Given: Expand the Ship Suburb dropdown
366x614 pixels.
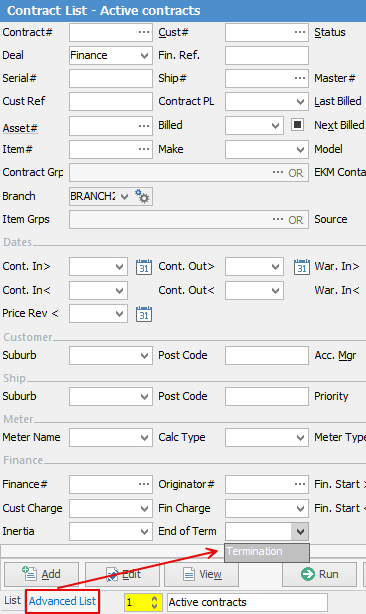Looking at the screenshot, I should (x=144, y=397).
